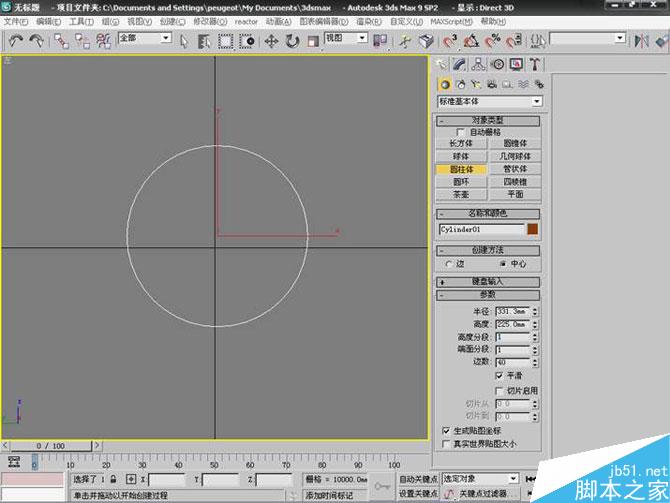This screenshot has height=503, width=670.
Task: Enable the 真实世界贴图大小 checkbox
Action: [446, 444]
